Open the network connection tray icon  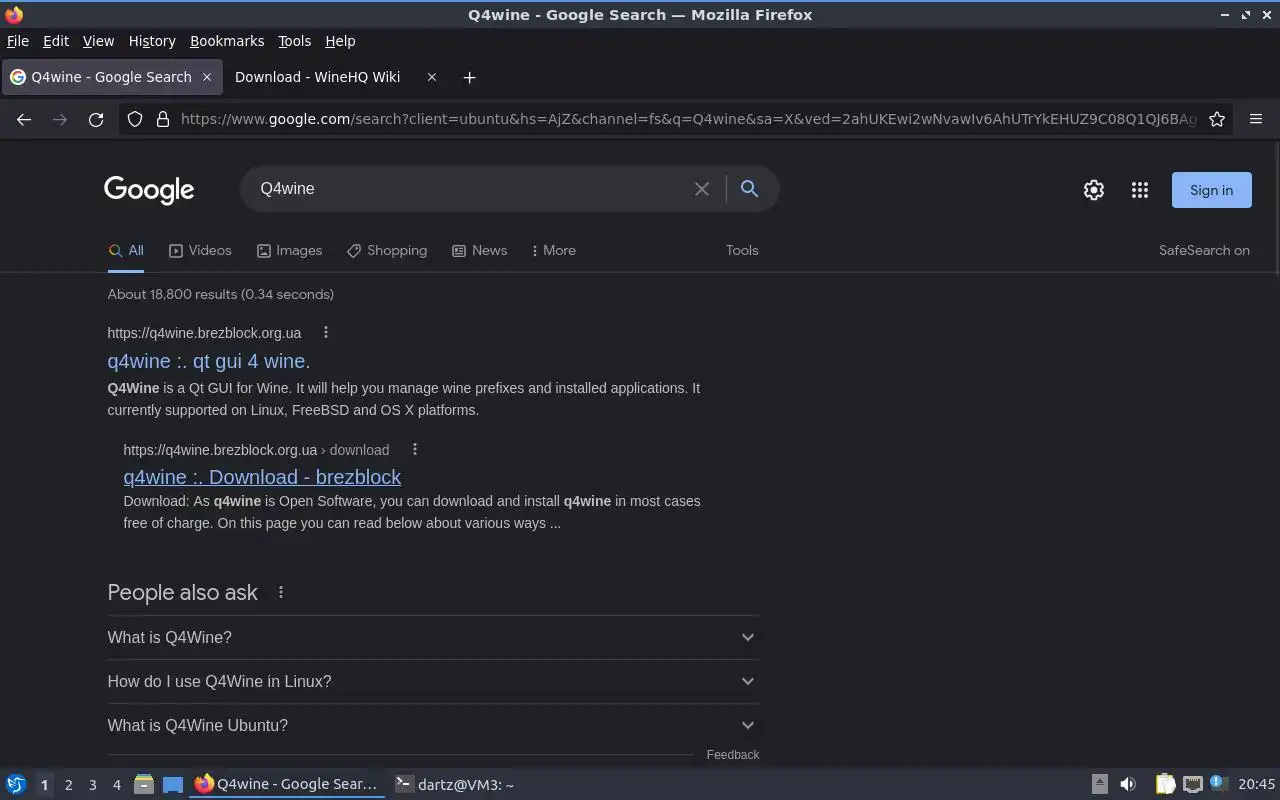tap(1193, 785)
